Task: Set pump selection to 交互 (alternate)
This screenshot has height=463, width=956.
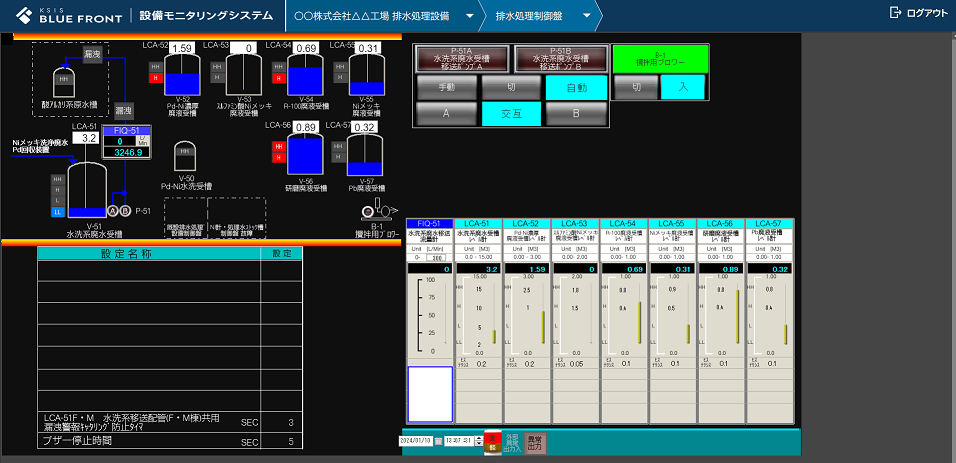Action: point(511,113)
